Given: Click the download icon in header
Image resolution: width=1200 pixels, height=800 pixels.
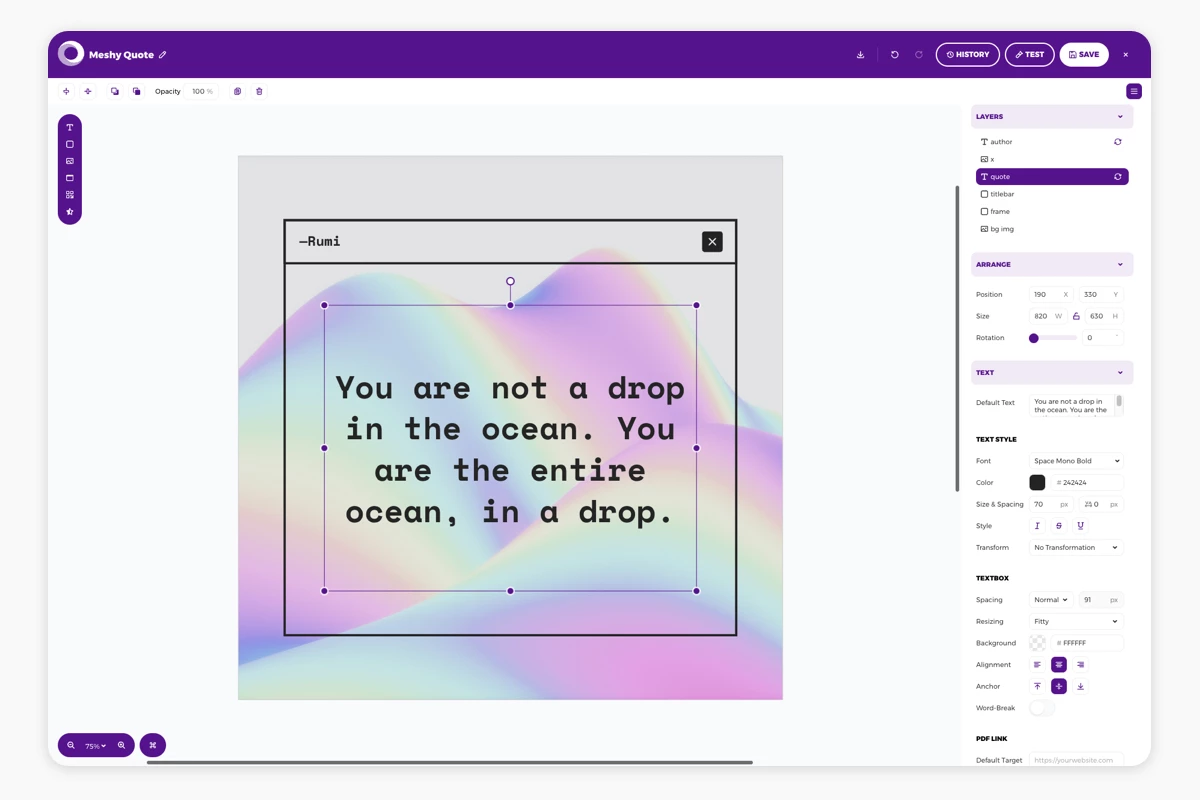Looking at the screenshot, I should [x=860, y=55].
